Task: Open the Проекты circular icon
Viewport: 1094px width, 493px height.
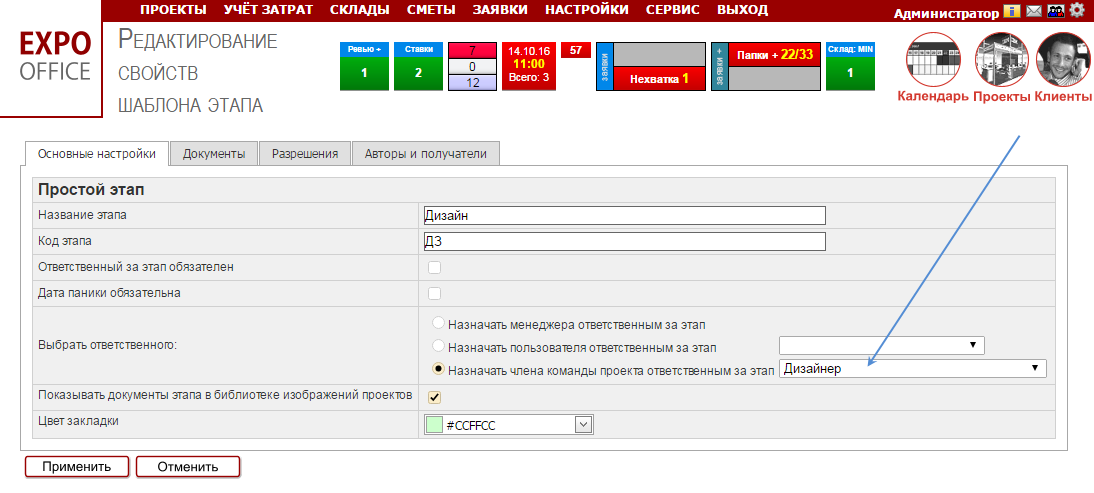Action: tap(1002, 60)
